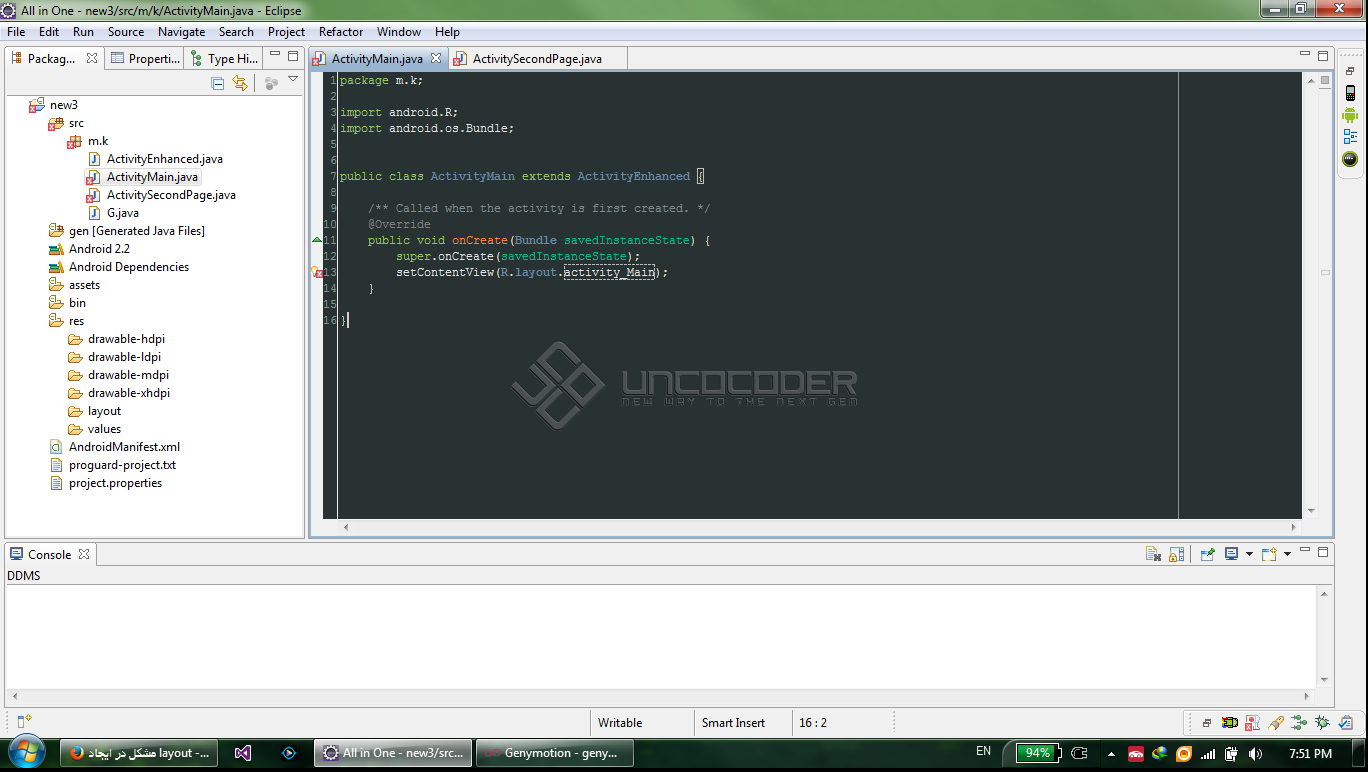
Task: Open the Edit menu
Action: [49, 32]
